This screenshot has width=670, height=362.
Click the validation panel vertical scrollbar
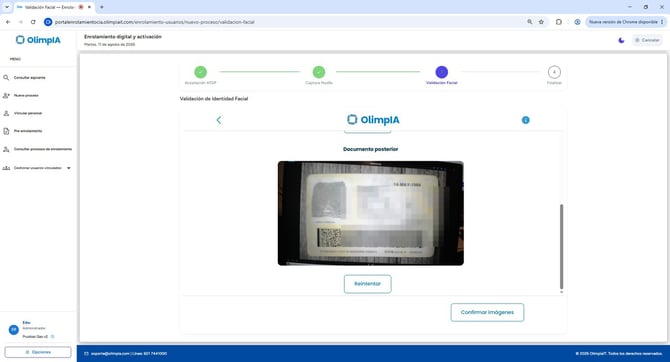(561, 247)
